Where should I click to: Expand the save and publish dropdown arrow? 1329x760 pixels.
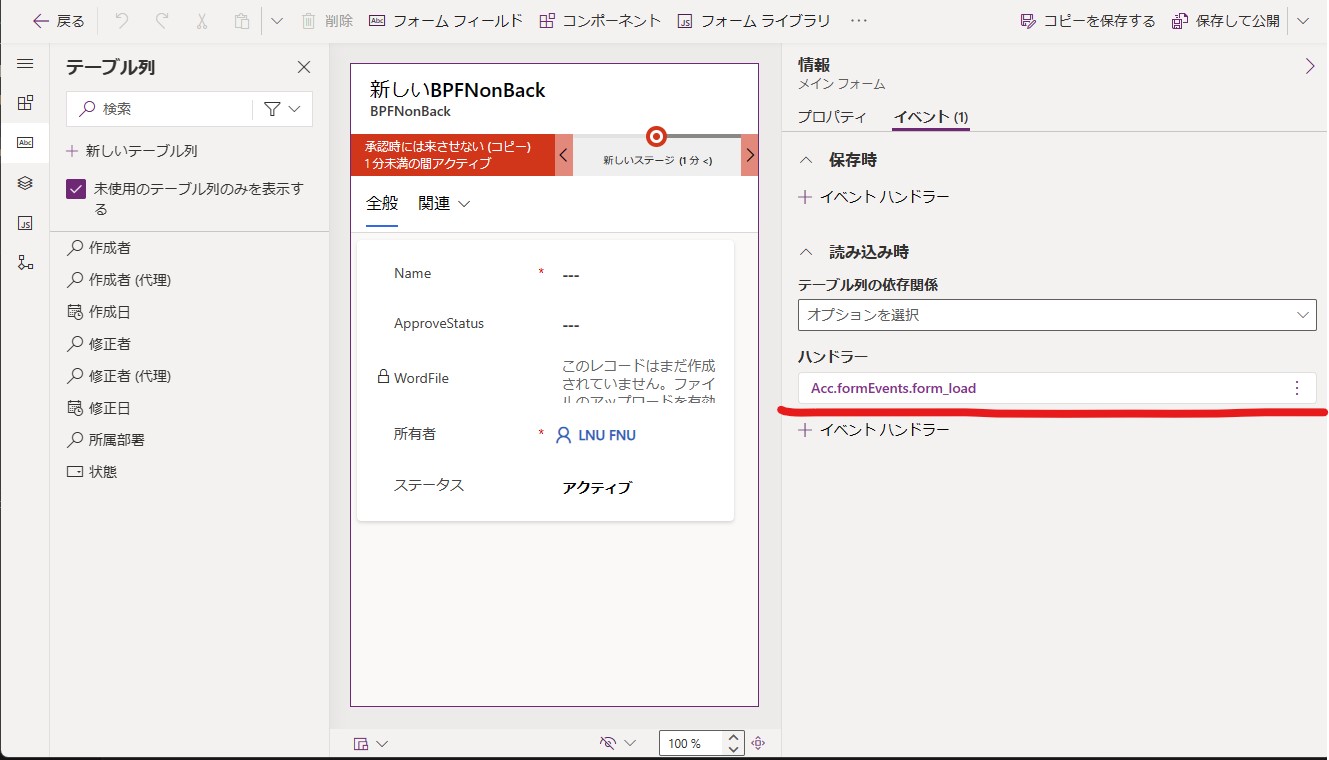(x=1302, y=21)
